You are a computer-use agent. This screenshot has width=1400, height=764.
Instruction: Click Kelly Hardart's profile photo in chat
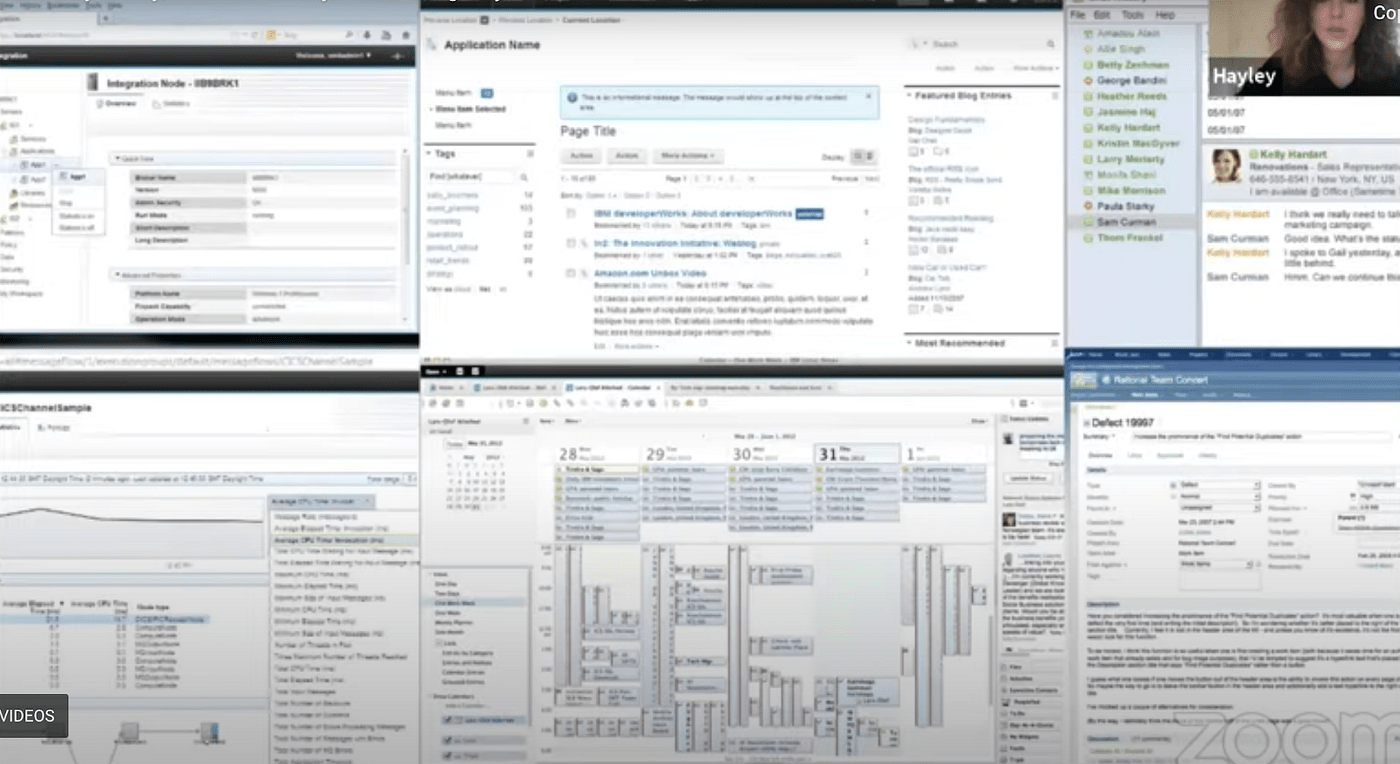click(x=1226, y=167)
